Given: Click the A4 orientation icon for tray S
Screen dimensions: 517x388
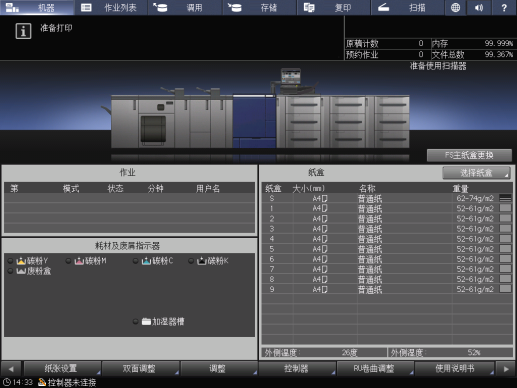Looking at the screenshot, I should (324, 199).
